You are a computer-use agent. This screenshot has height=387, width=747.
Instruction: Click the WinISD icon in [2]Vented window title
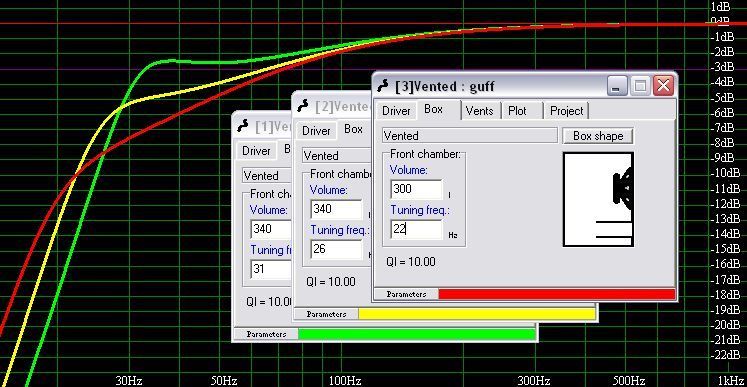click(x=303, y=105)
